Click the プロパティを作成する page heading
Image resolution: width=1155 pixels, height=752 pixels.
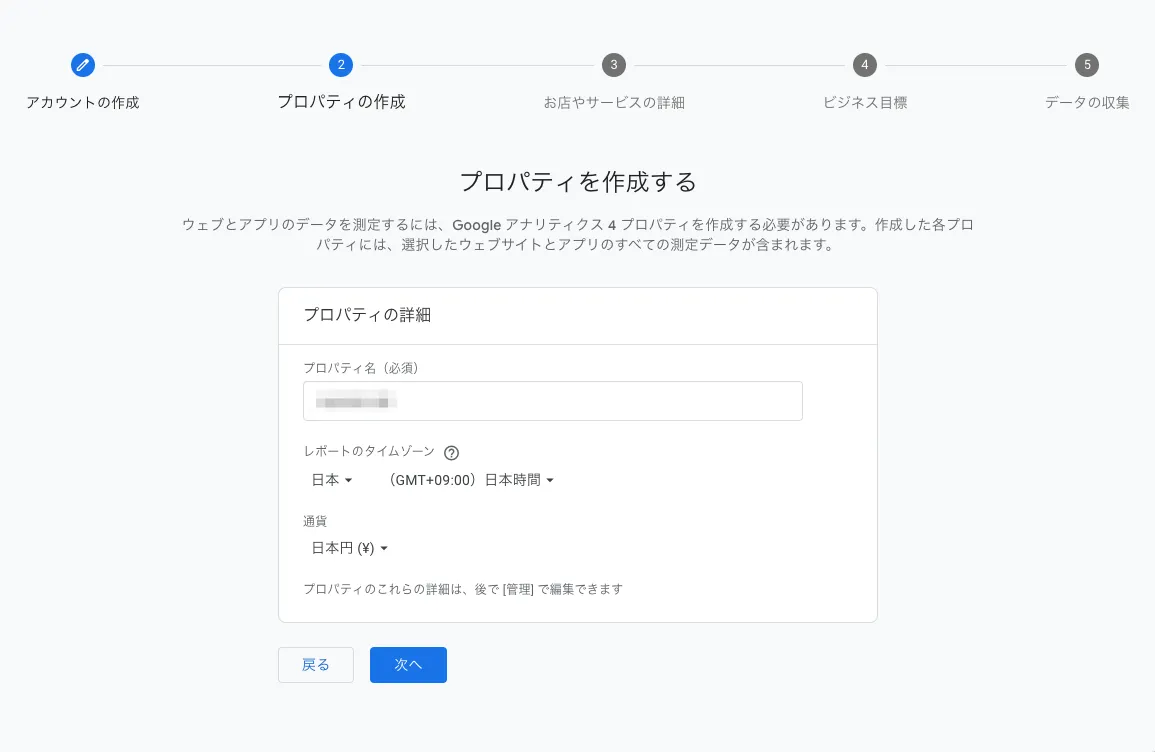pyautogui.click(x=577, y=182)
